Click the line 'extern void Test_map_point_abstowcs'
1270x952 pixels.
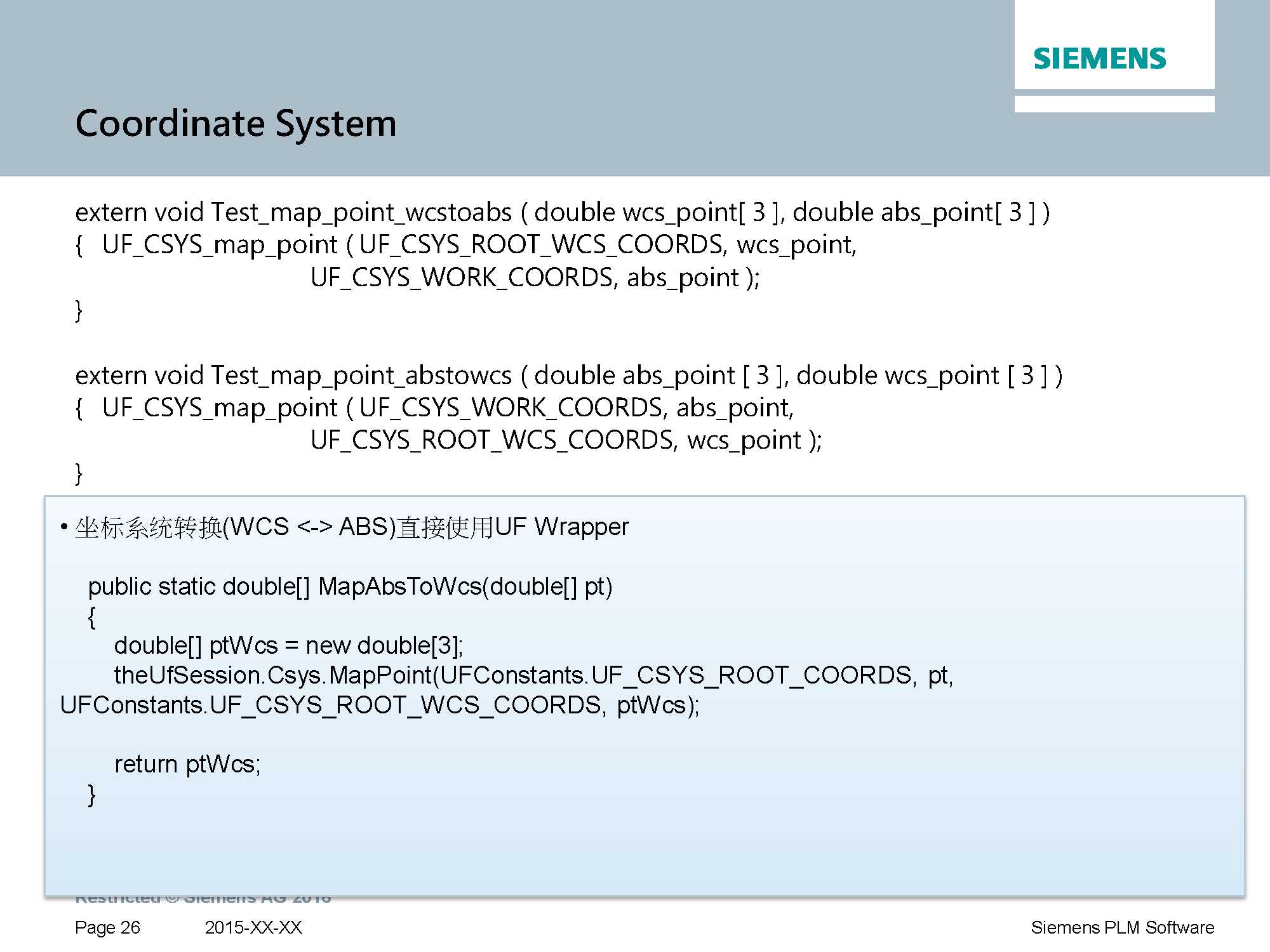click(x=568, y=376)
